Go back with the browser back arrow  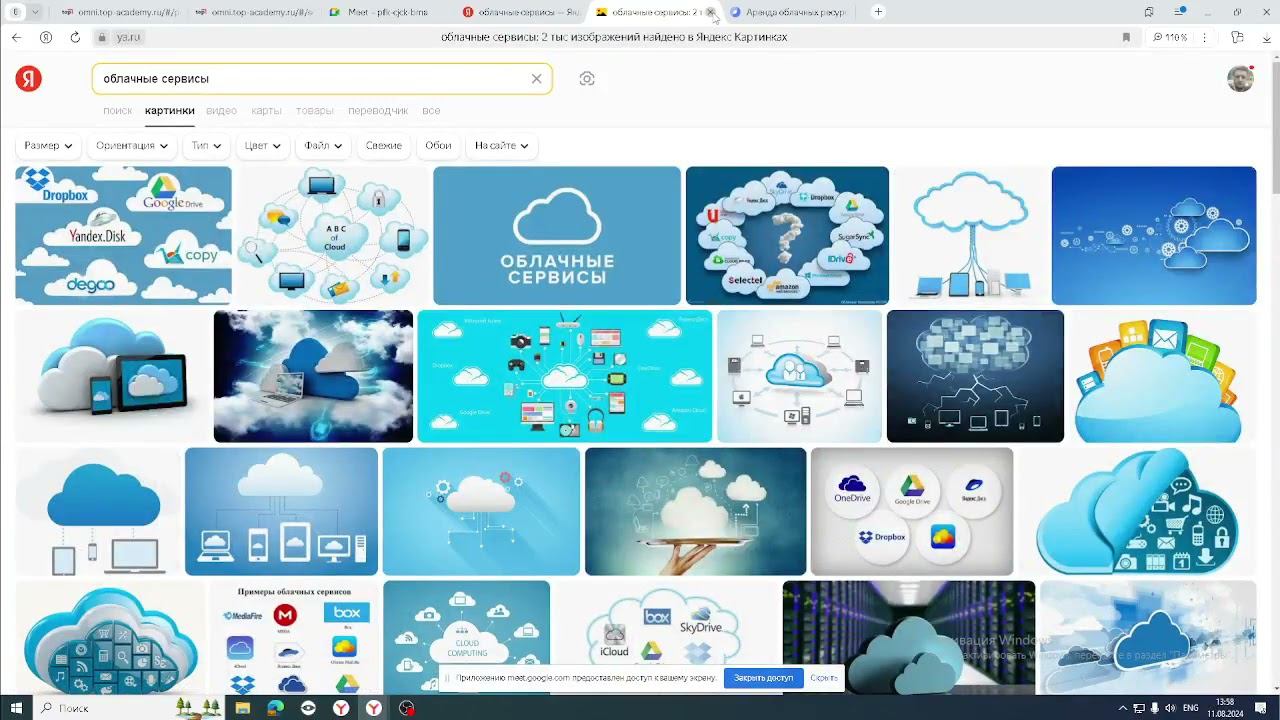[16, 37]
